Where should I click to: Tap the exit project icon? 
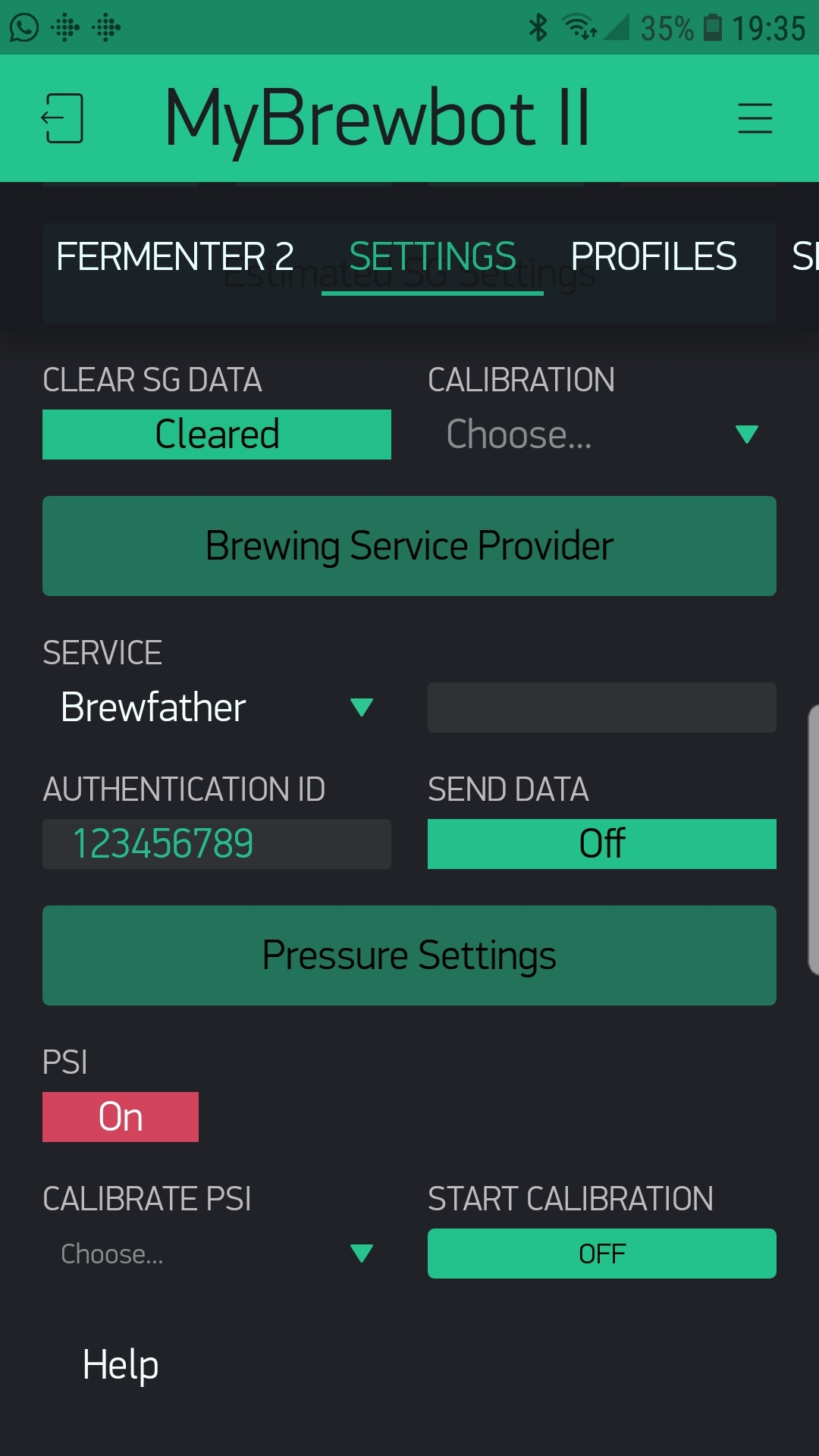(x=62, y=118)
